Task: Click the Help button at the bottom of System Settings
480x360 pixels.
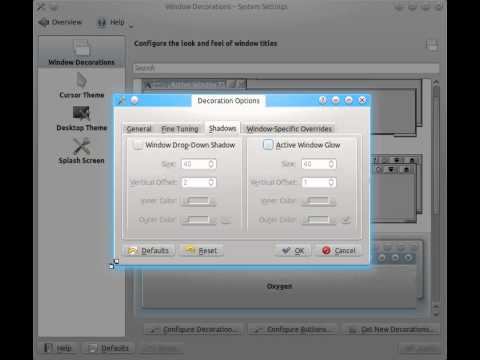Action: click(58, 348)
